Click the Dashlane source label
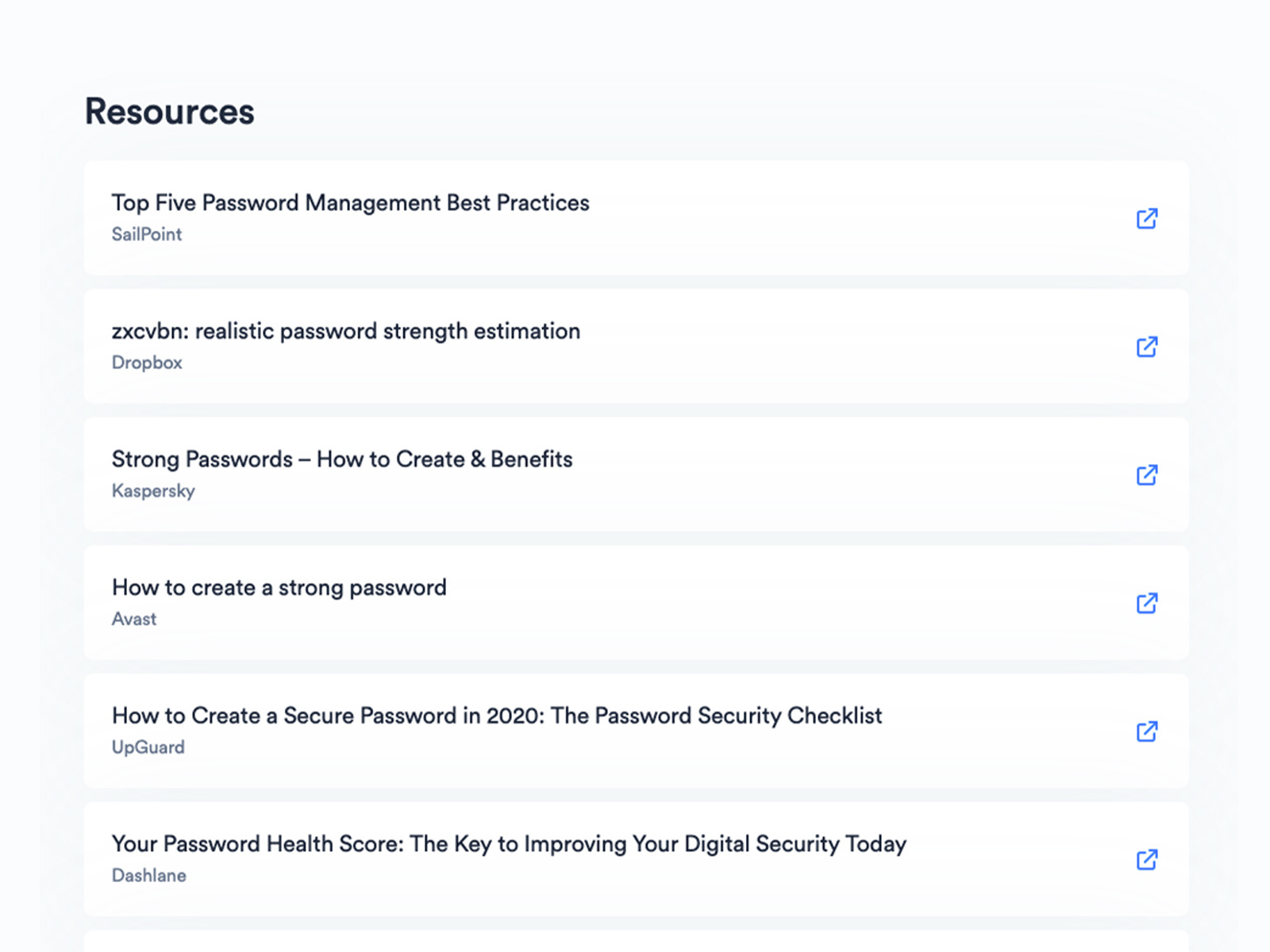Image resolution: width=1270 pixels, height=952 pixels. (148, 876)
